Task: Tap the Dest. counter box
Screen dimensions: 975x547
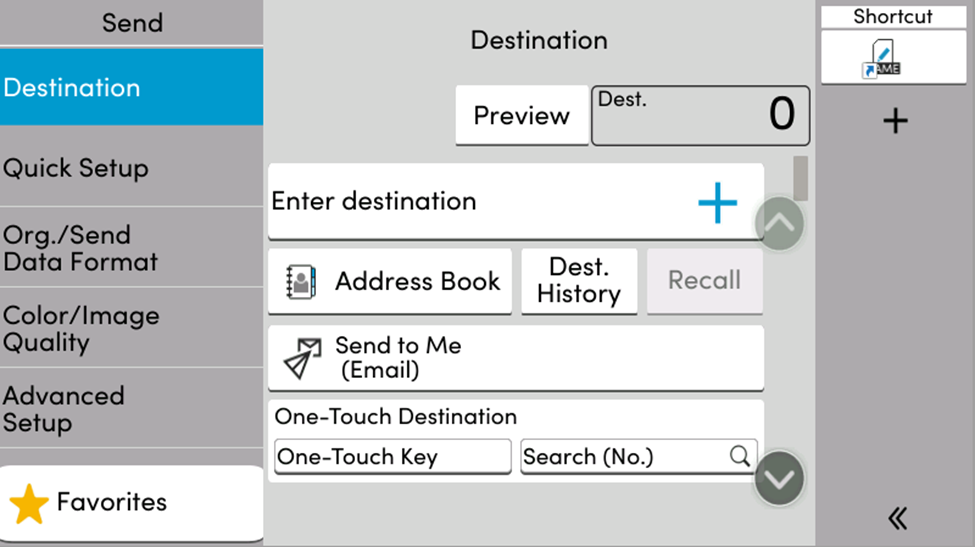Action: [x=700, y=115]
